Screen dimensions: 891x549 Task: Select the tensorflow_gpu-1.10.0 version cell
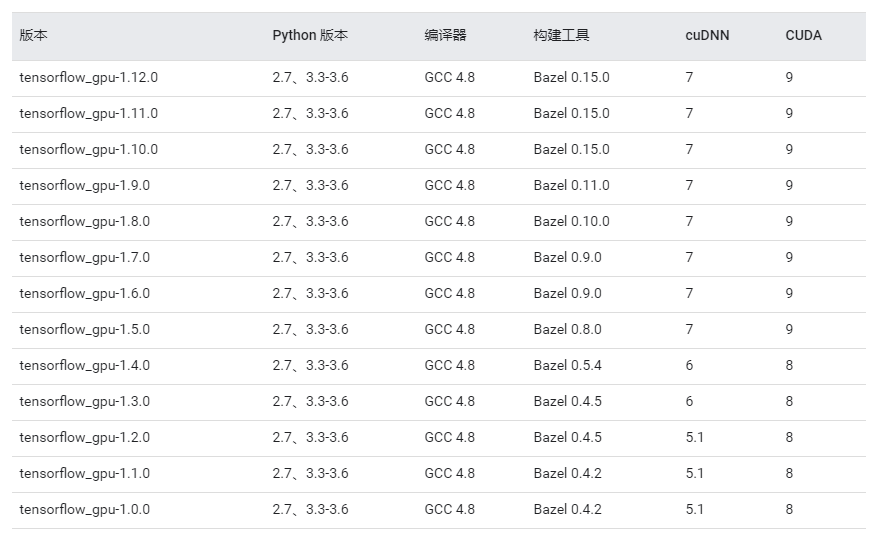point(89,149)
